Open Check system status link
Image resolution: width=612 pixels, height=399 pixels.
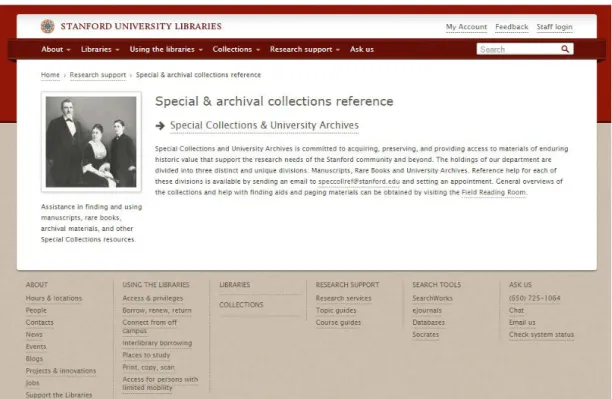(x=541, y=335)
